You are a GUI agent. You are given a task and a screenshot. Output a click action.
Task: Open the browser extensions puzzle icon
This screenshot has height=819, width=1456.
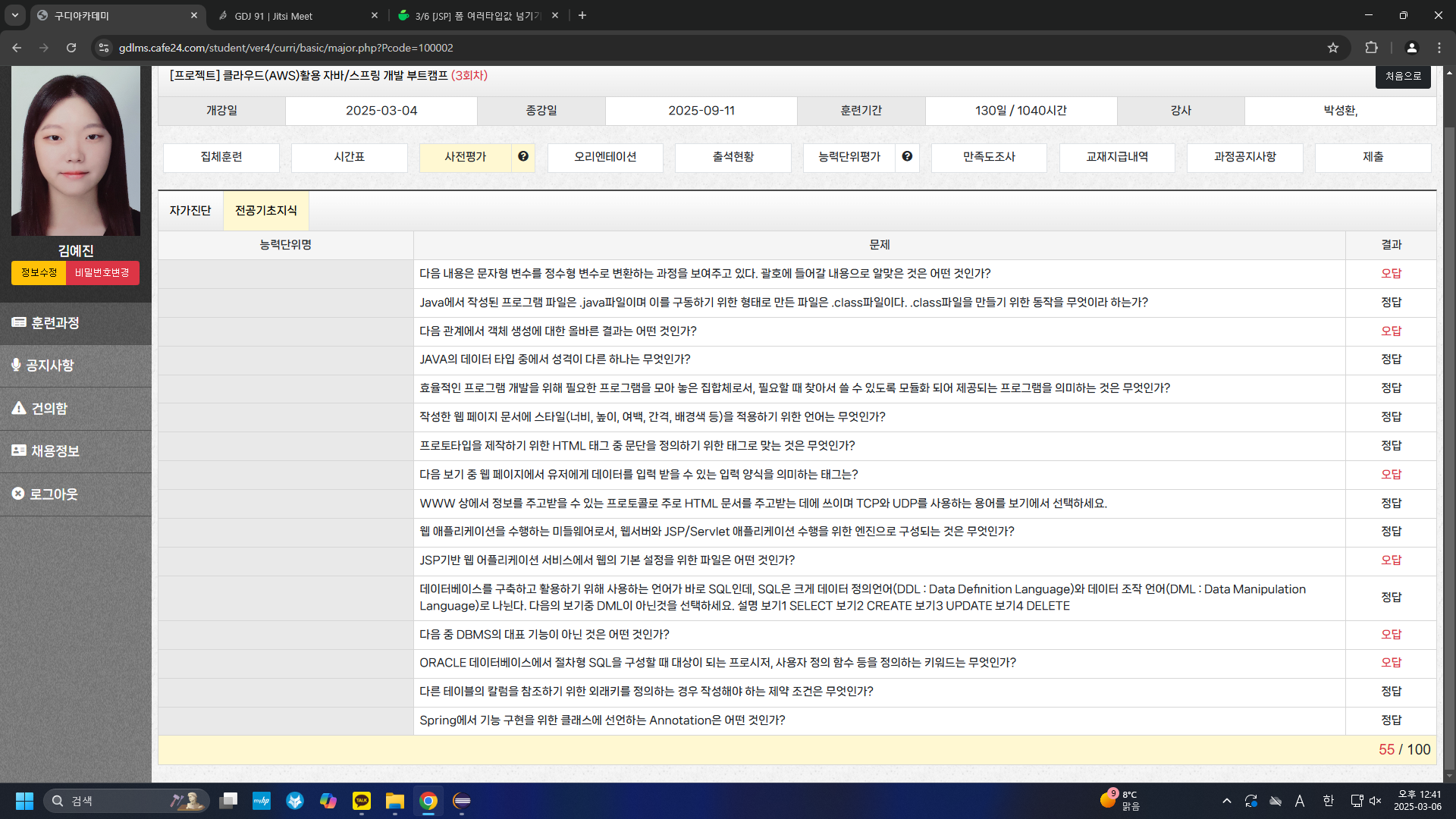[1371, 48]
